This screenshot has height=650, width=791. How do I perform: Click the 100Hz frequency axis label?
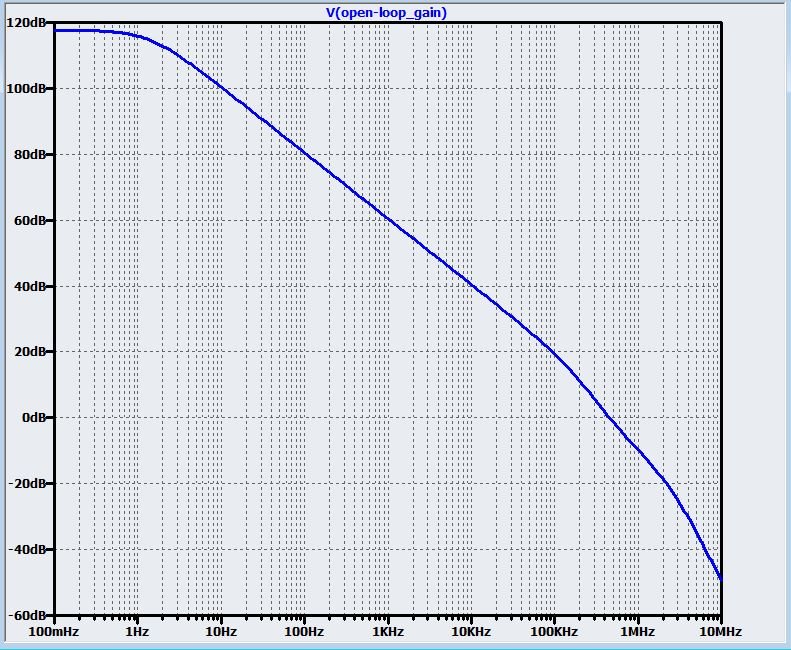304,631
